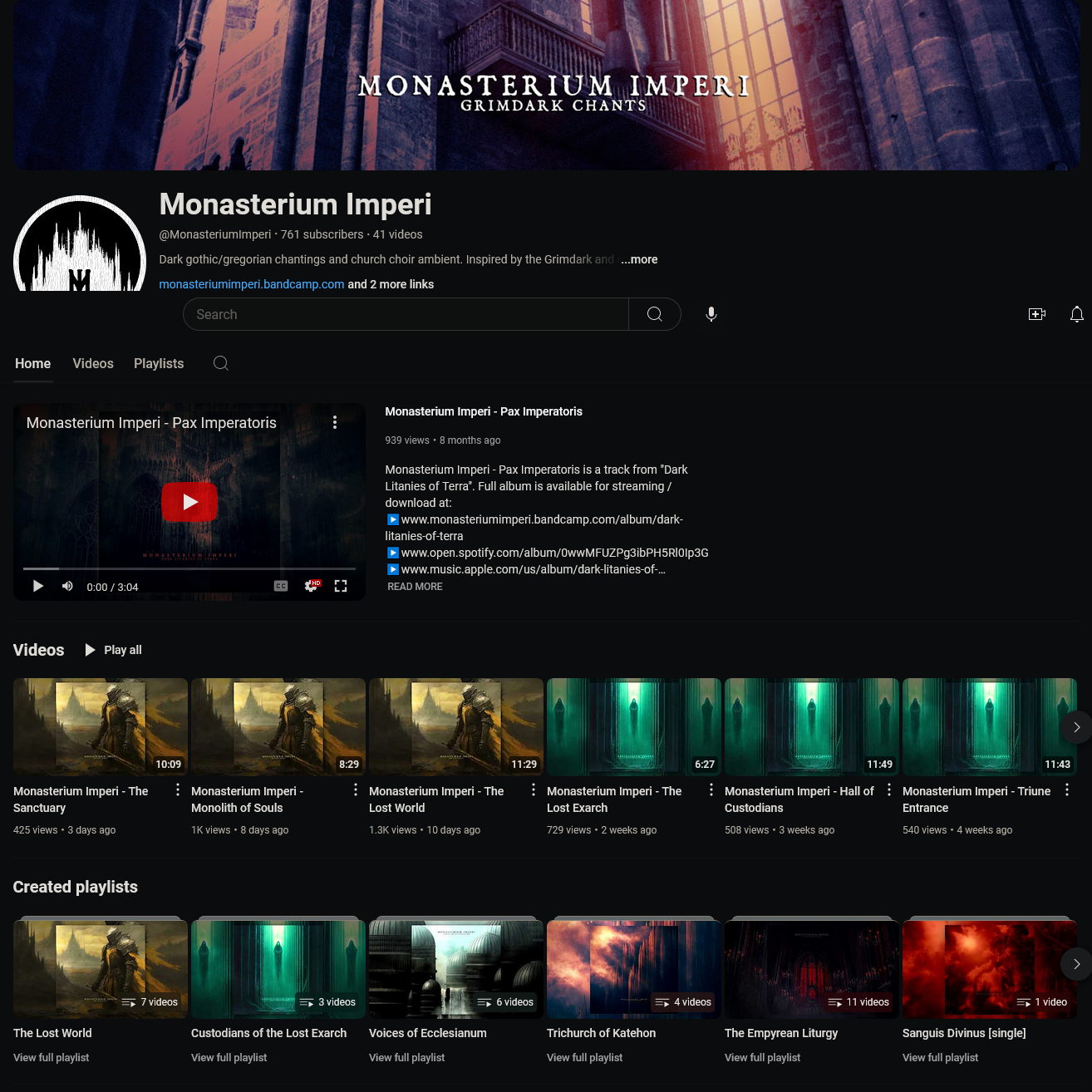Screen dimensions: 1092x1092
Task: View full playlist for The Lost World
Action: click(x=52, y=1058)
